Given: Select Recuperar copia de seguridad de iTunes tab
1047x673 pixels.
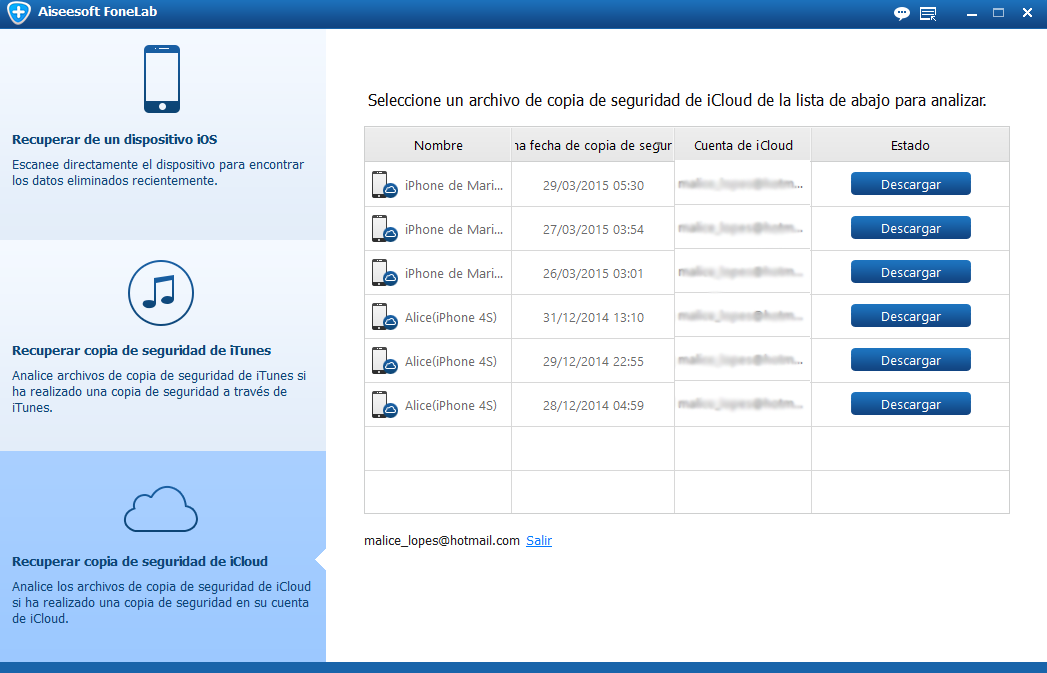Looking at the screenshot, I should click(163, 345).
